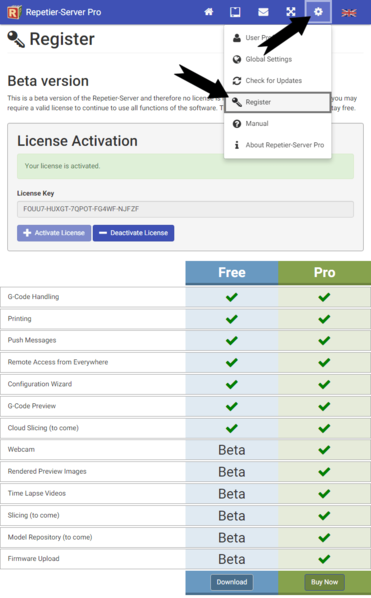Click the Cloud Slicing (to come) label
The image size is (371, 598).
pos(43,428)
